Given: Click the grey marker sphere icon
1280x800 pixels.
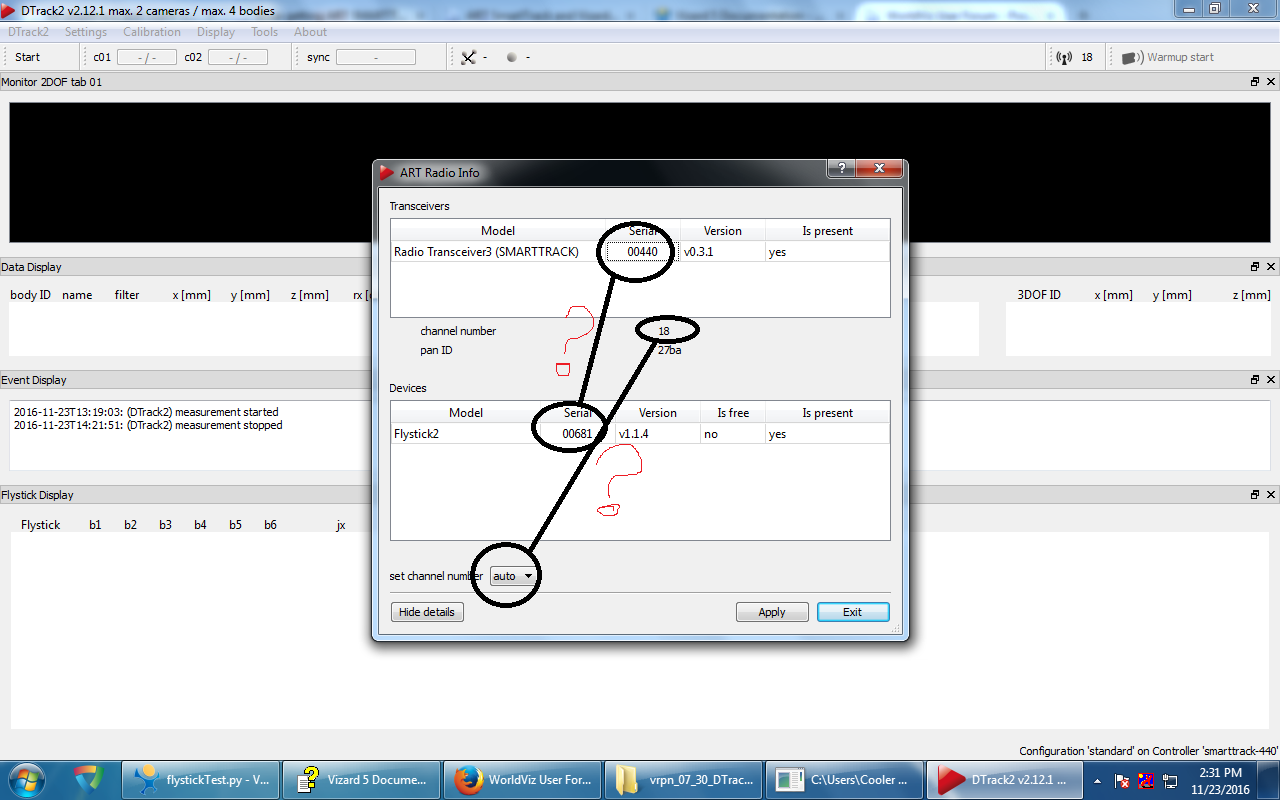Looking at the screenshot, I should pos(512,58).
